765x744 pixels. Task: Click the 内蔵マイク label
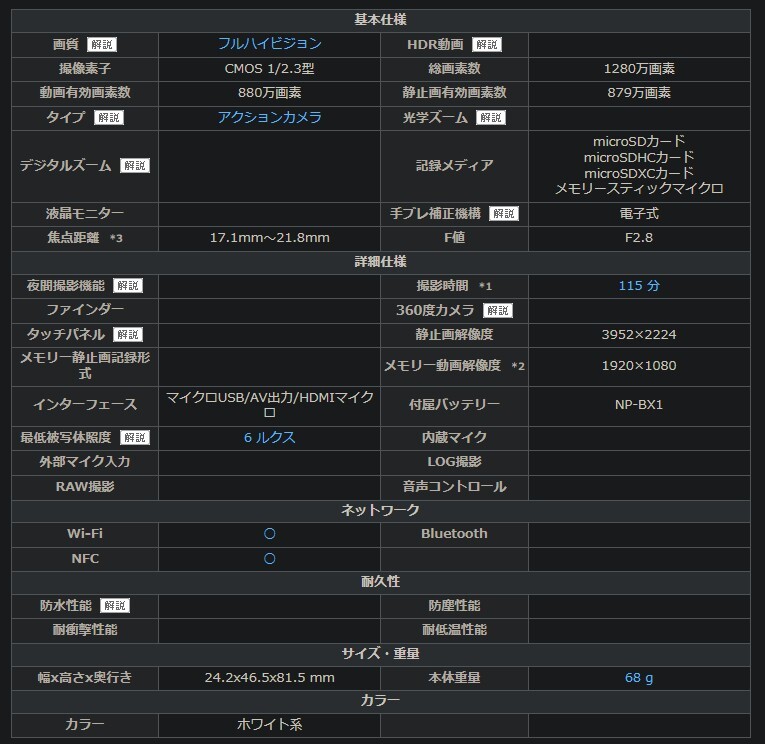[x=454, y=437]
